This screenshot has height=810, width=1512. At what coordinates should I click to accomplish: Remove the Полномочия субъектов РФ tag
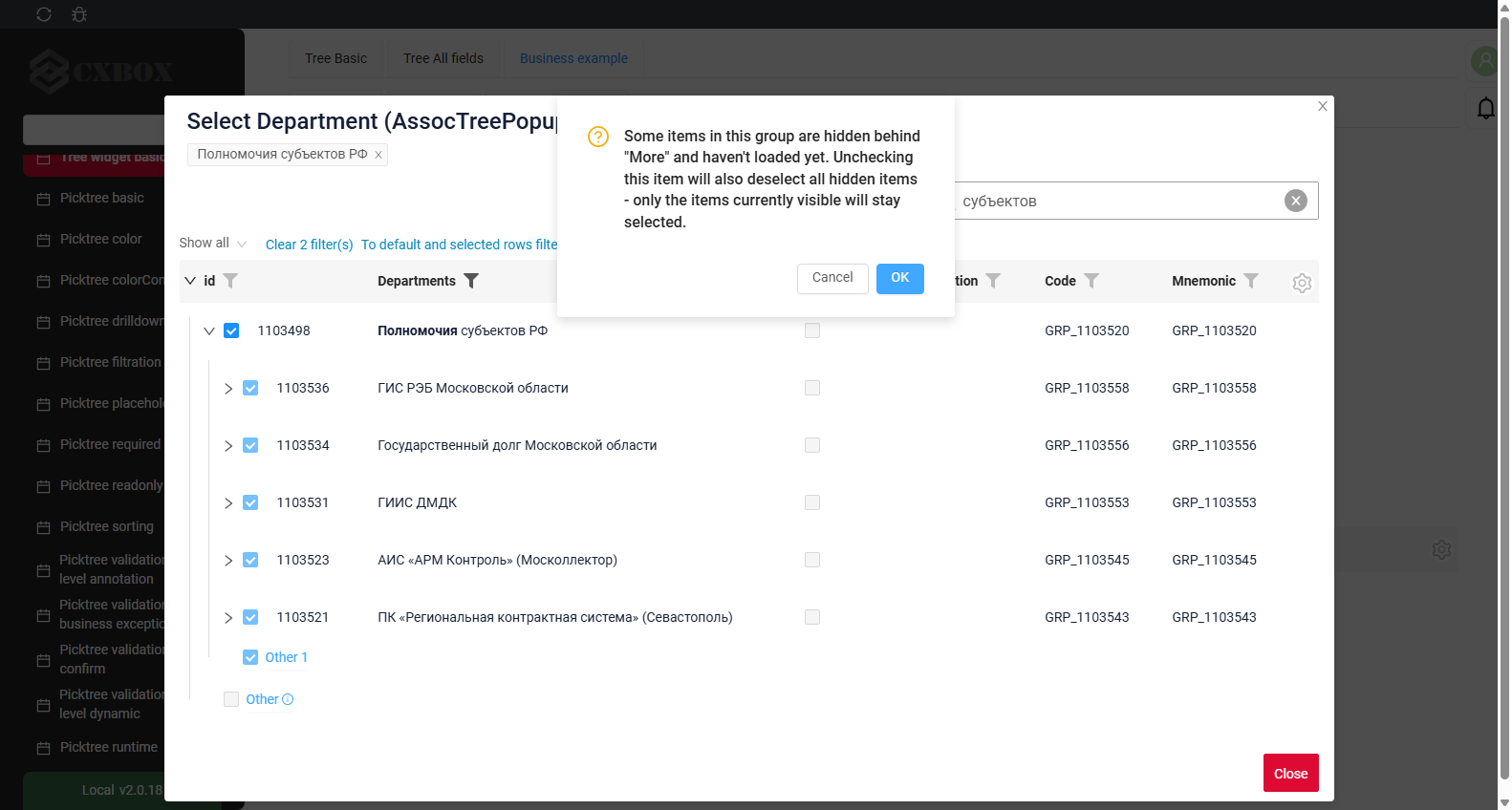(x=378, y=155)
